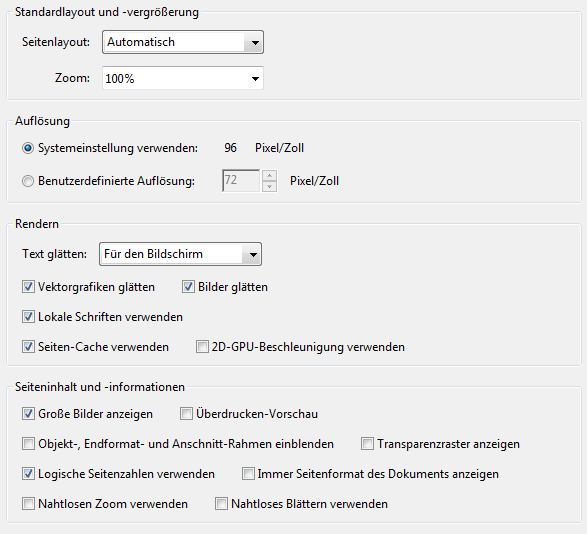Disable Lokale Schriften verwenden
This screenshot has width=587, height=534.
click(x=28, y=317)
